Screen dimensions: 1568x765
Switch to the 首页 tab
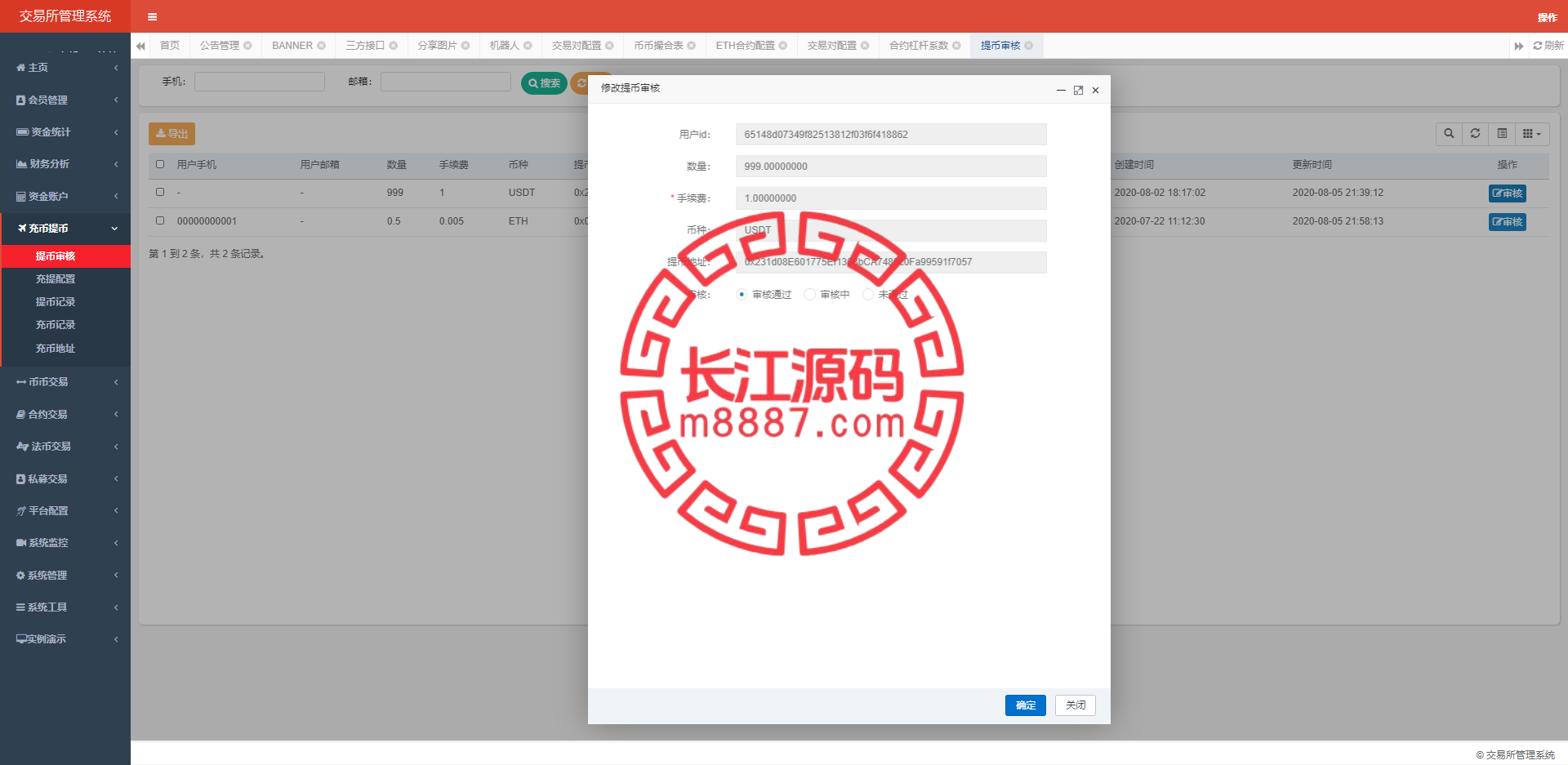170,46
